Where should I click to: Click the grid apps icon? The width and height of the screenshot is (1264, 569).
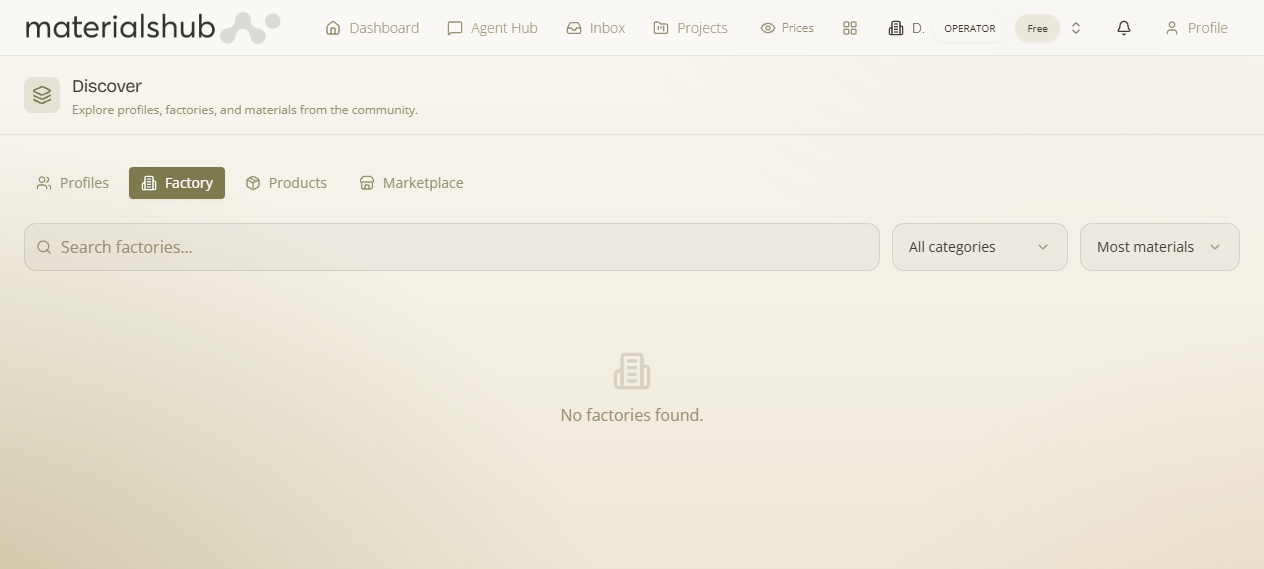point(850,28)
